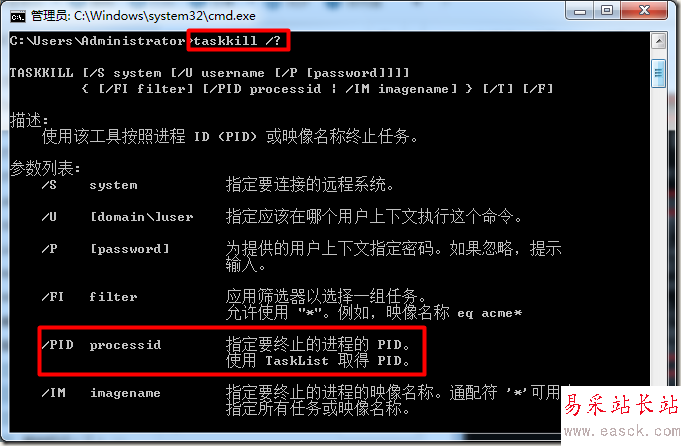Maximize the command prompt window
Screen dimensions: 681x446
[x=607, y=11]
